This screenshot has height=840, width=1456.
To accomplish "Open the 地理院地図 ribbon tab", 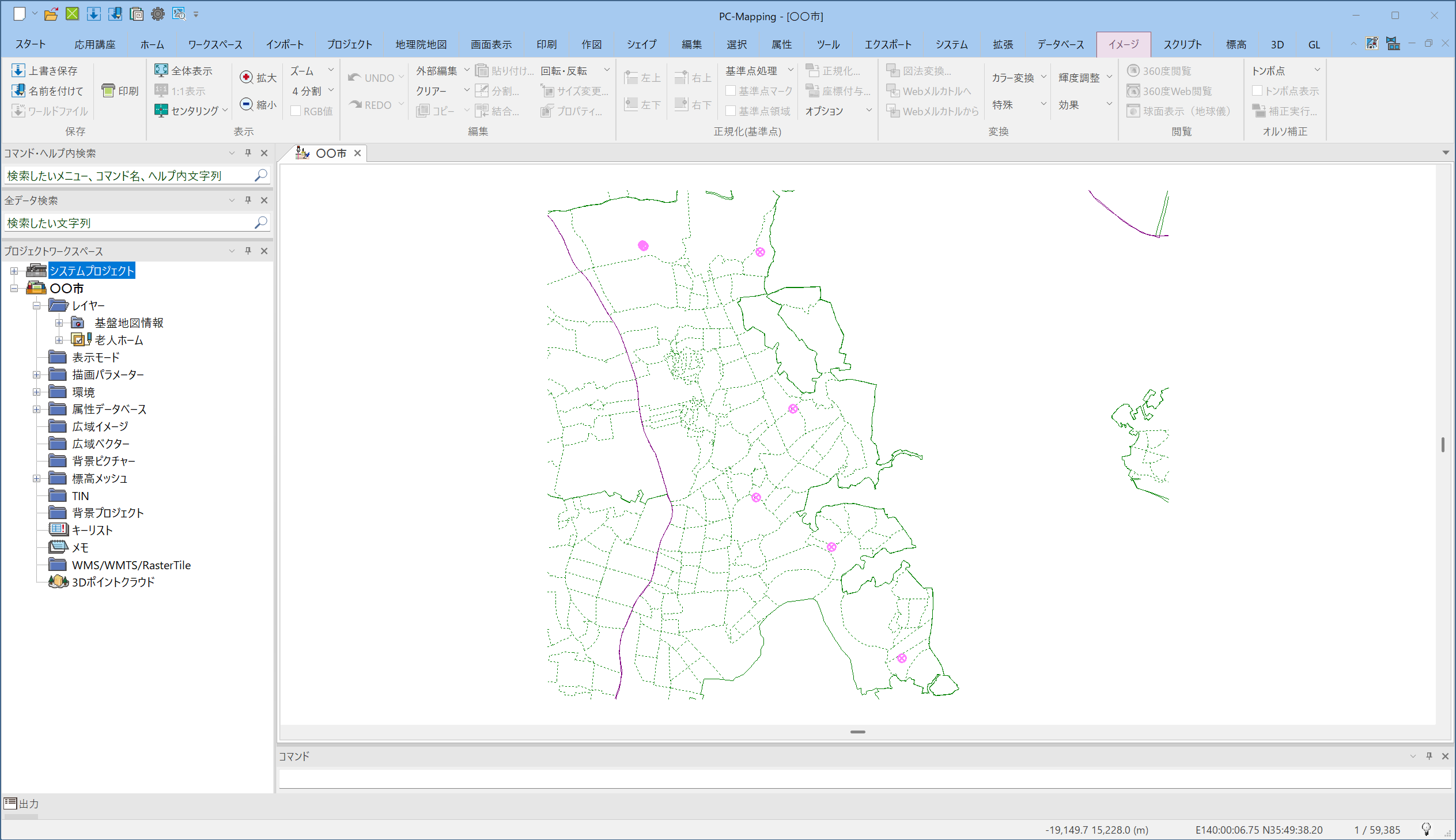I will coord(421,44).
